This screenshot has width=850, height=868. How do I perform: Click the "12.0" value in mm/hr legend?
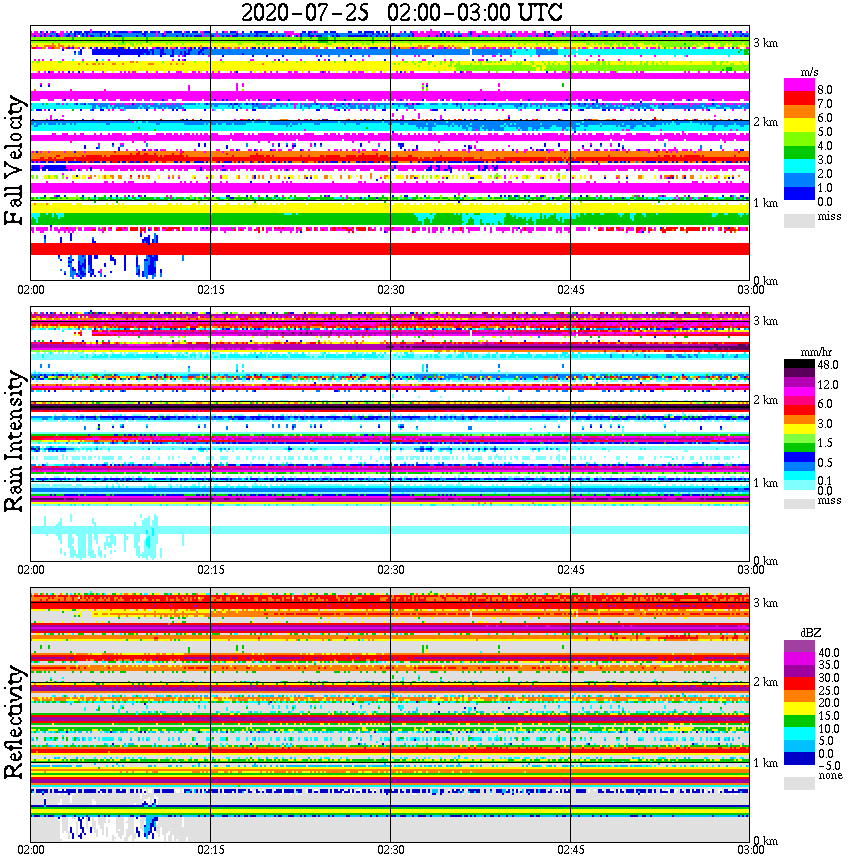click(828, 384)
